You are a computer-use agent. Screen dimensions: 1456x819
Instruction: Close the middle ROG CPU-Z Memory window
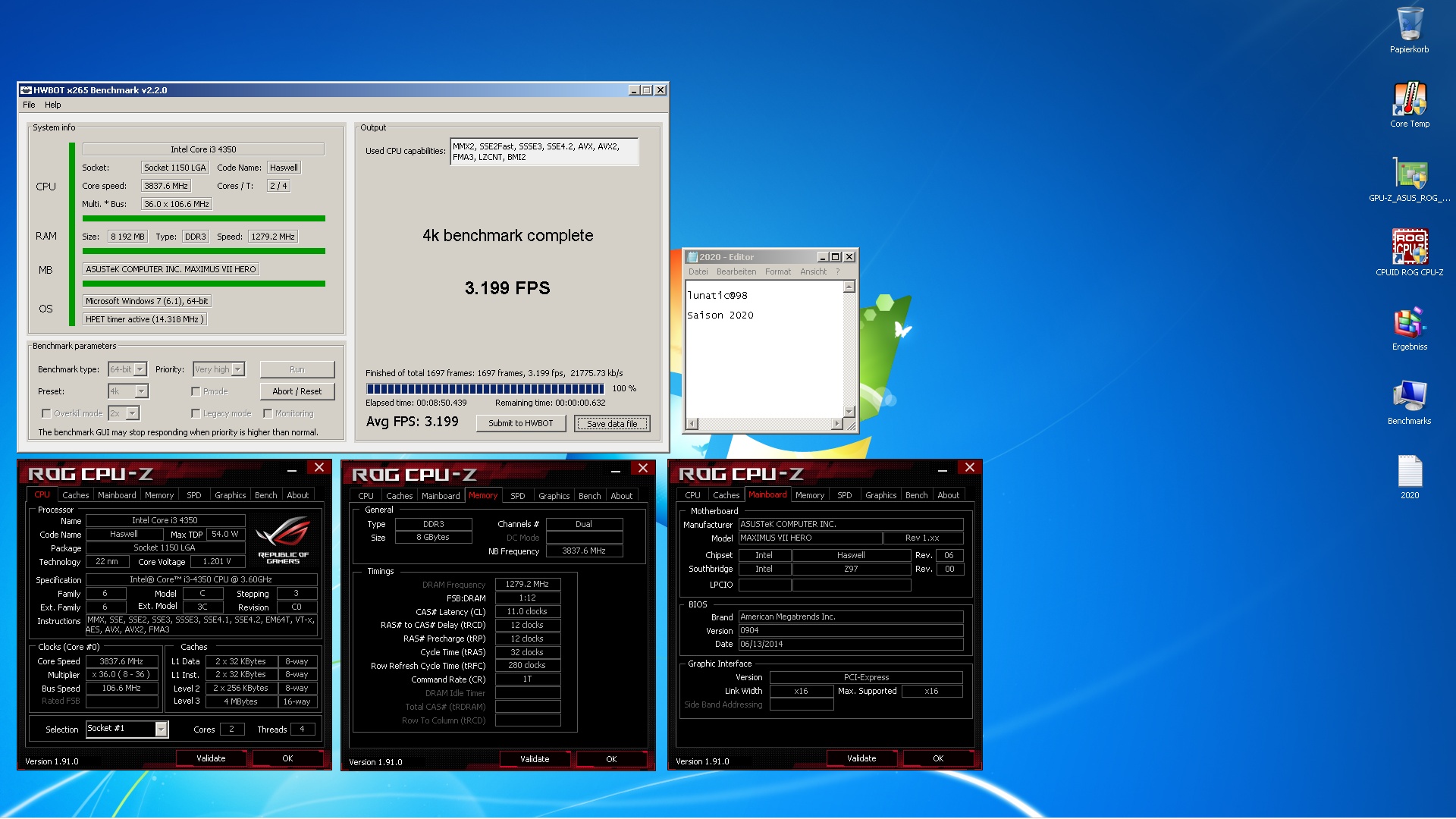(643, 469)
